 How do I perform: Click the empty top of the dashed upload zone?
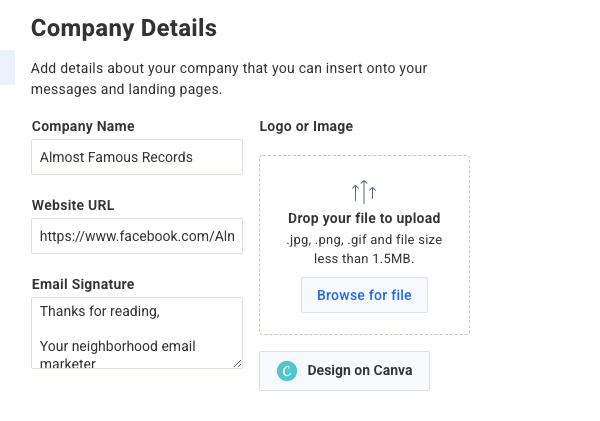tap(364, 166)
